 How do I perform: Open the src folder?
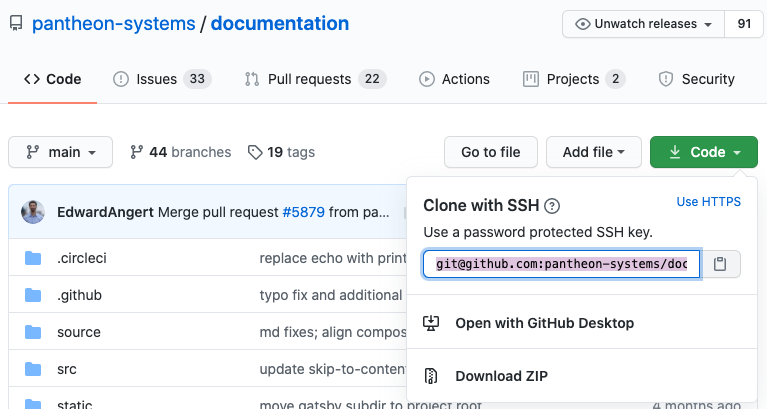pyautogui.click(x=67, y=369)
